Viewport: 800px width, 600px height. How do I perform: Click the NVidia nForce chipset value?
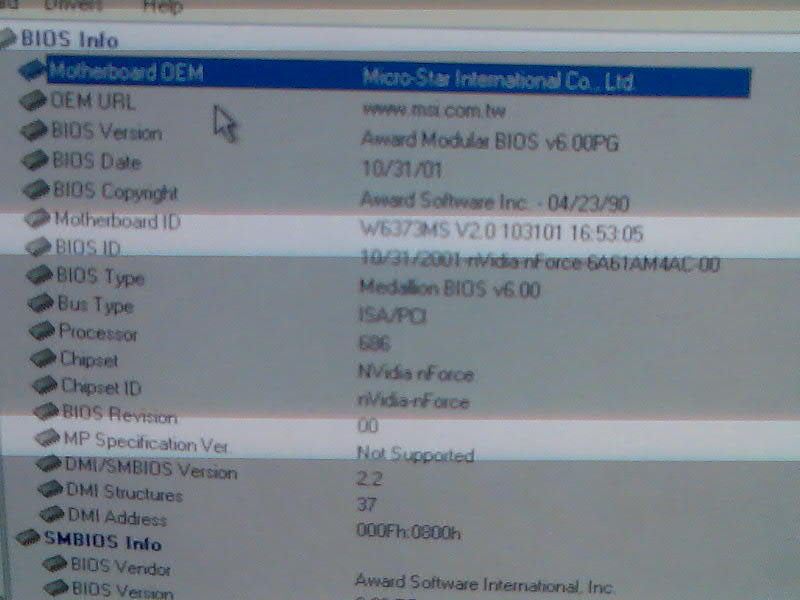coord(416,373)
